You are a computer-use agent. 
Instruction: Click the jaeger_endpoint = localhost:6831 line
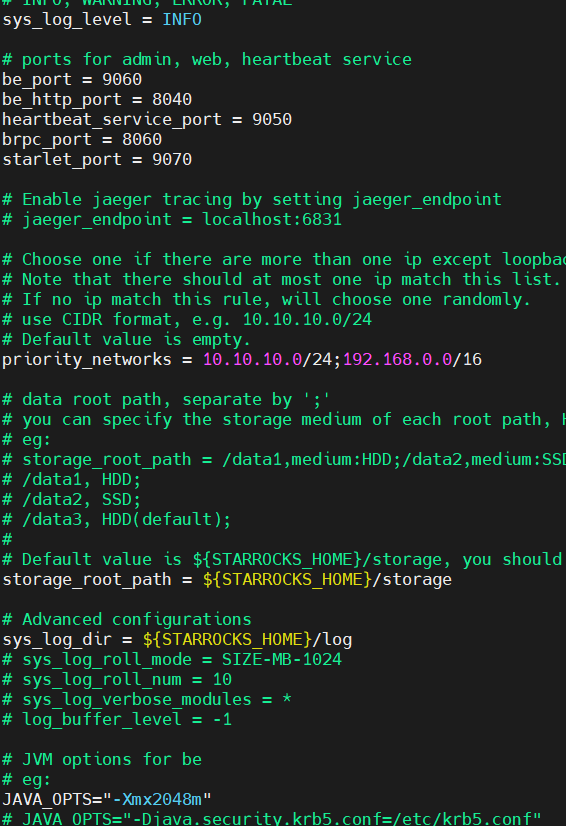coord(172,220)
